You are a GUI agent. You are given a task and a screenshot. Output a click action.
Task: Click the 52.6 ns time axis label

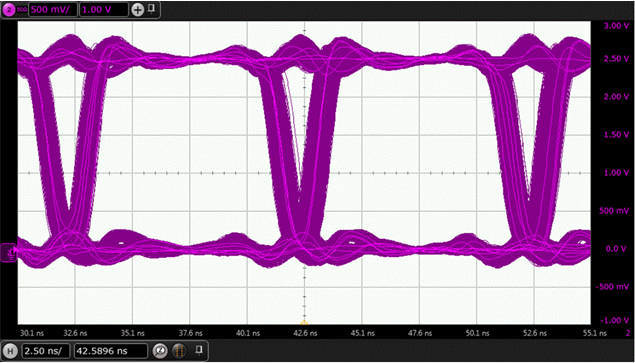535,333
